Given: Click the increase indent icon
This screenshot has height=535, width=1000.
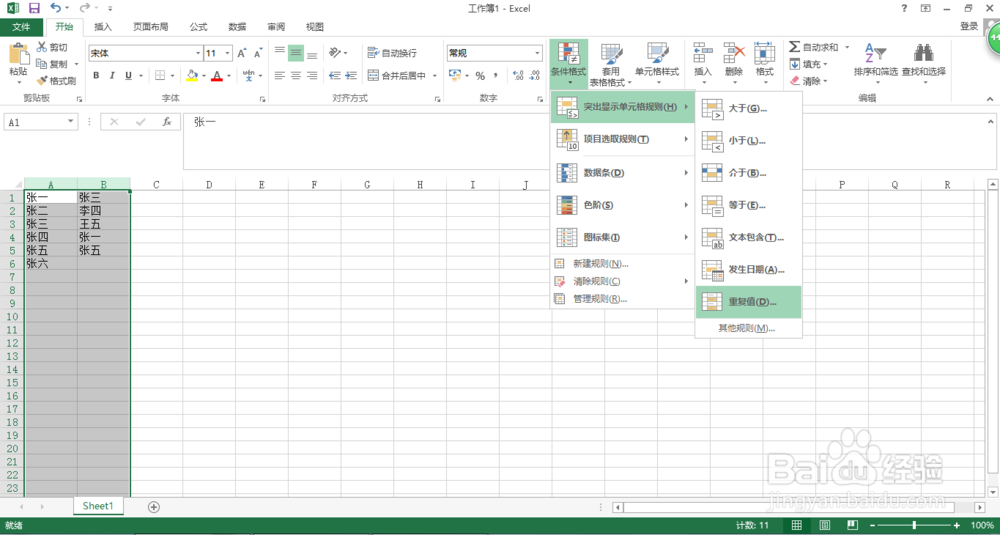Looking at the screenshot, I should click(352, 76).
